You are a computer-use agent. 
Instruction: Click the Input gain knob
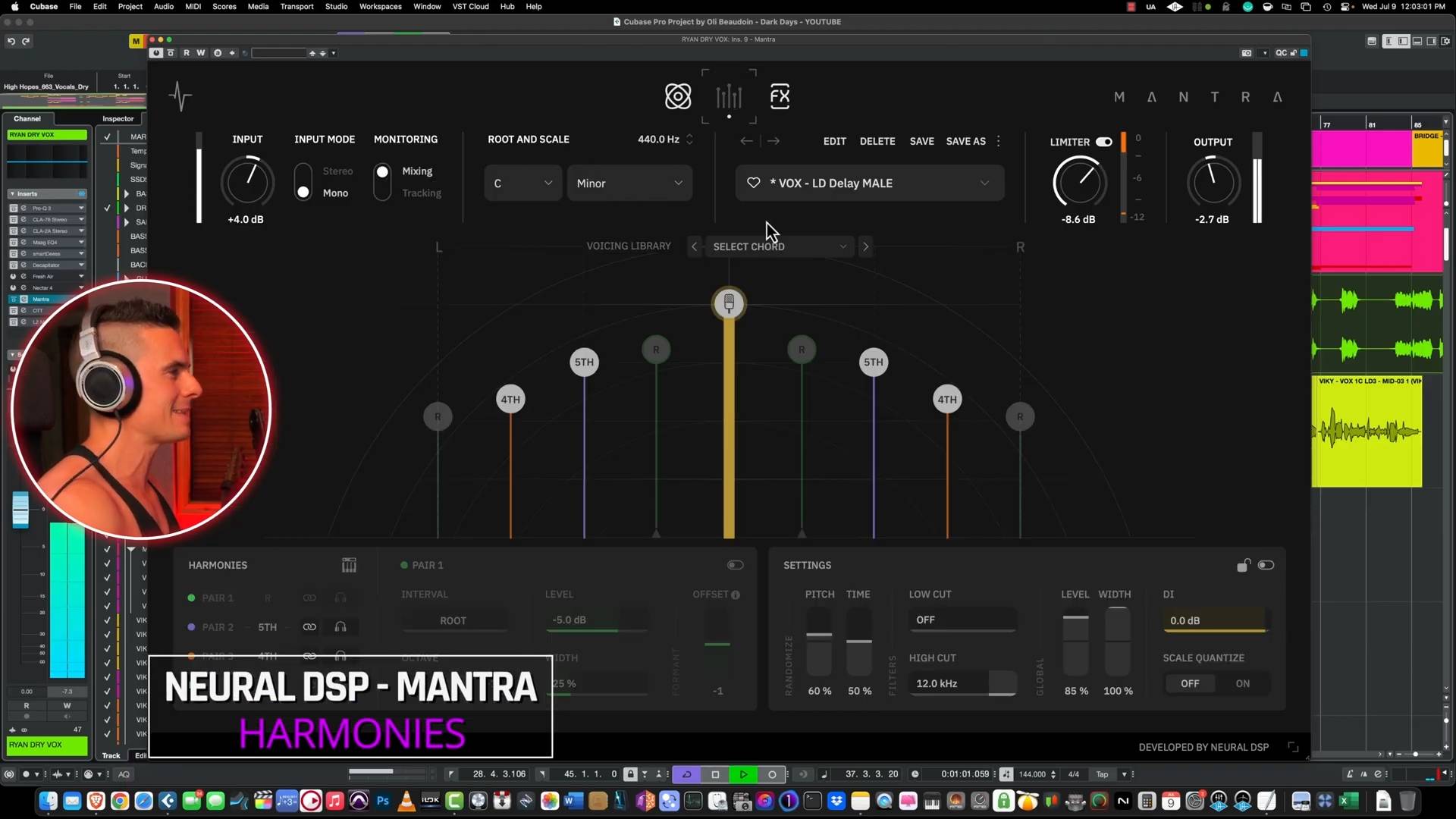pyautogui.click(x=247, y=182)
